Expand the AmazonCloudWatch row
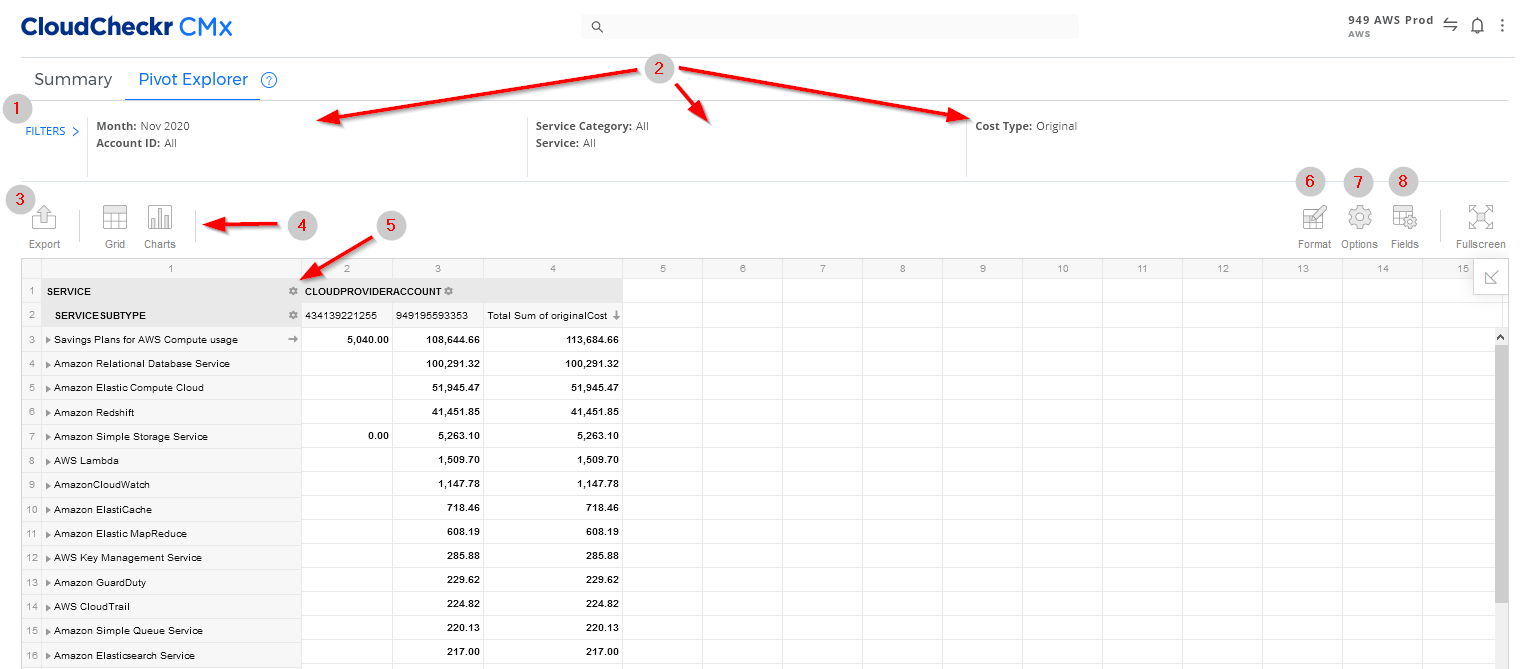 tap(48, 485)
